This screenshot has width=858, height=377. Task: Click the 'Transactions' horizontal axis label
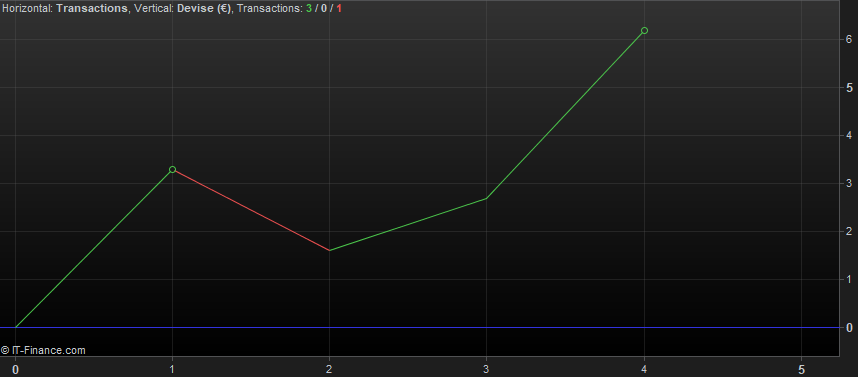pyautogui.click(x=92, y=8)
